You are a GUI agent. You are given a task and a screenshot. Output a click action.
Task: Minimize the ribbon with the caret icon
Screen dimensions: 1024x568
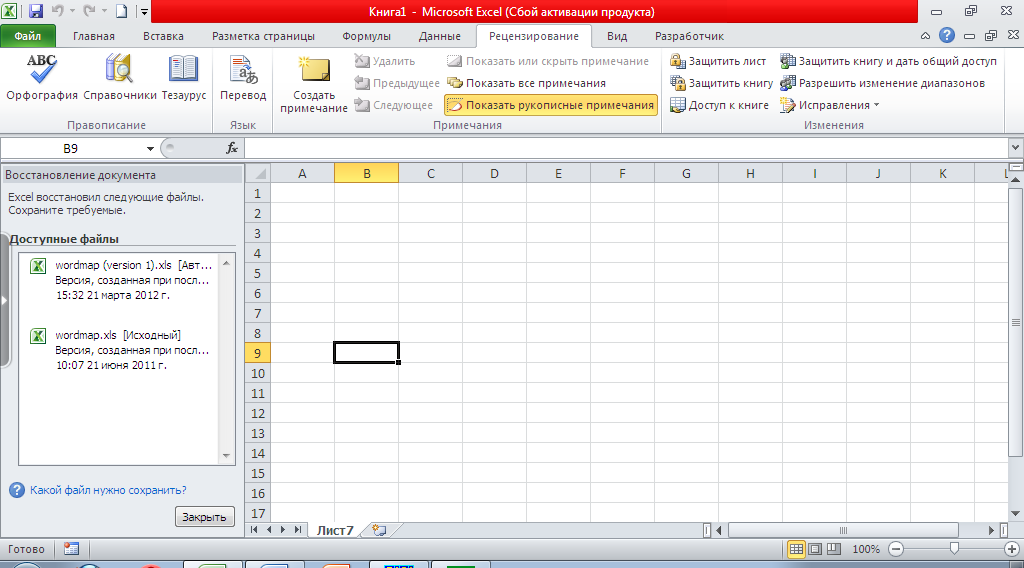[x=925, y=36]
